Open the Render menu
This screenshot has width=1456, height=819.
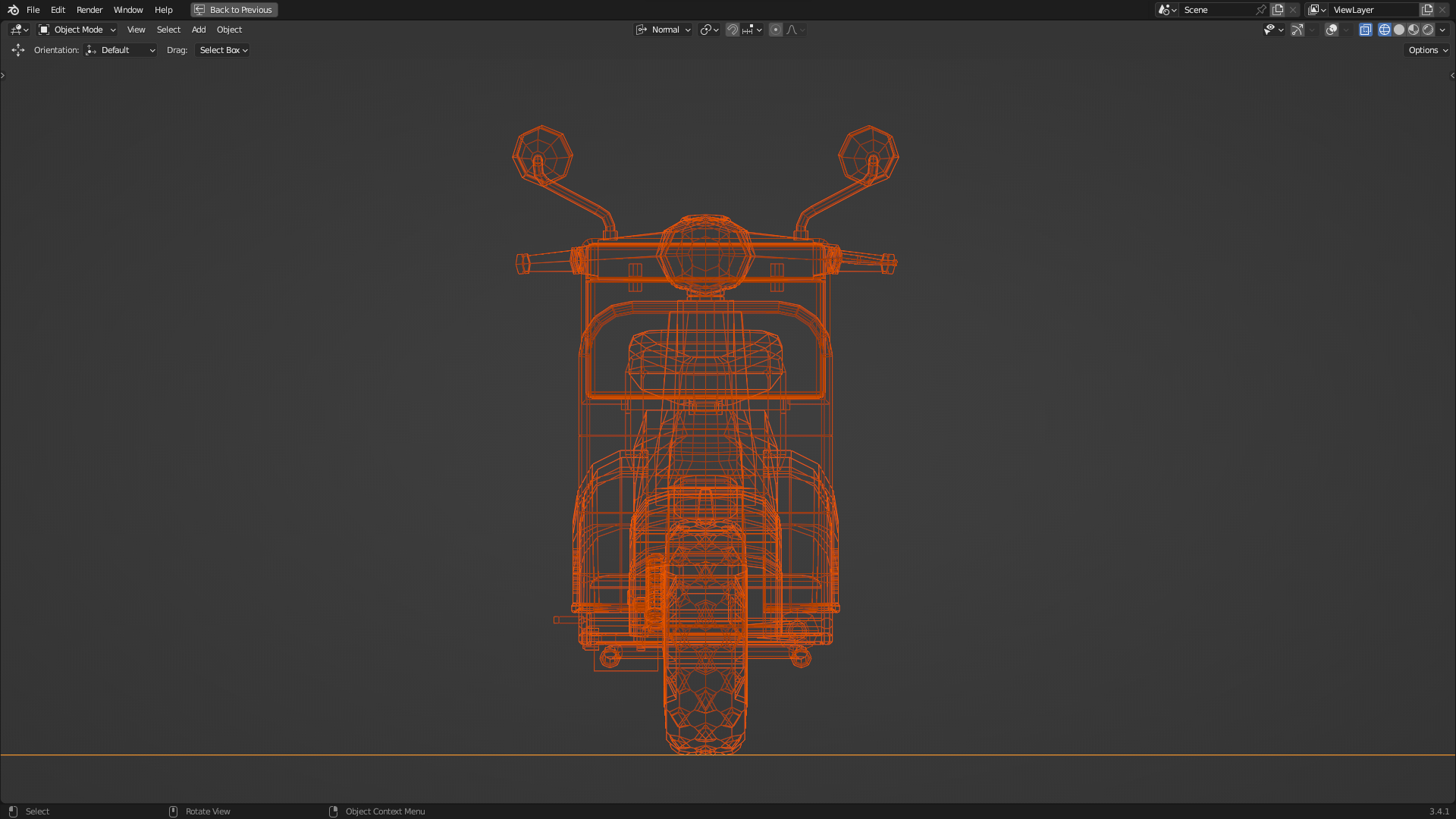coord(89,10)
